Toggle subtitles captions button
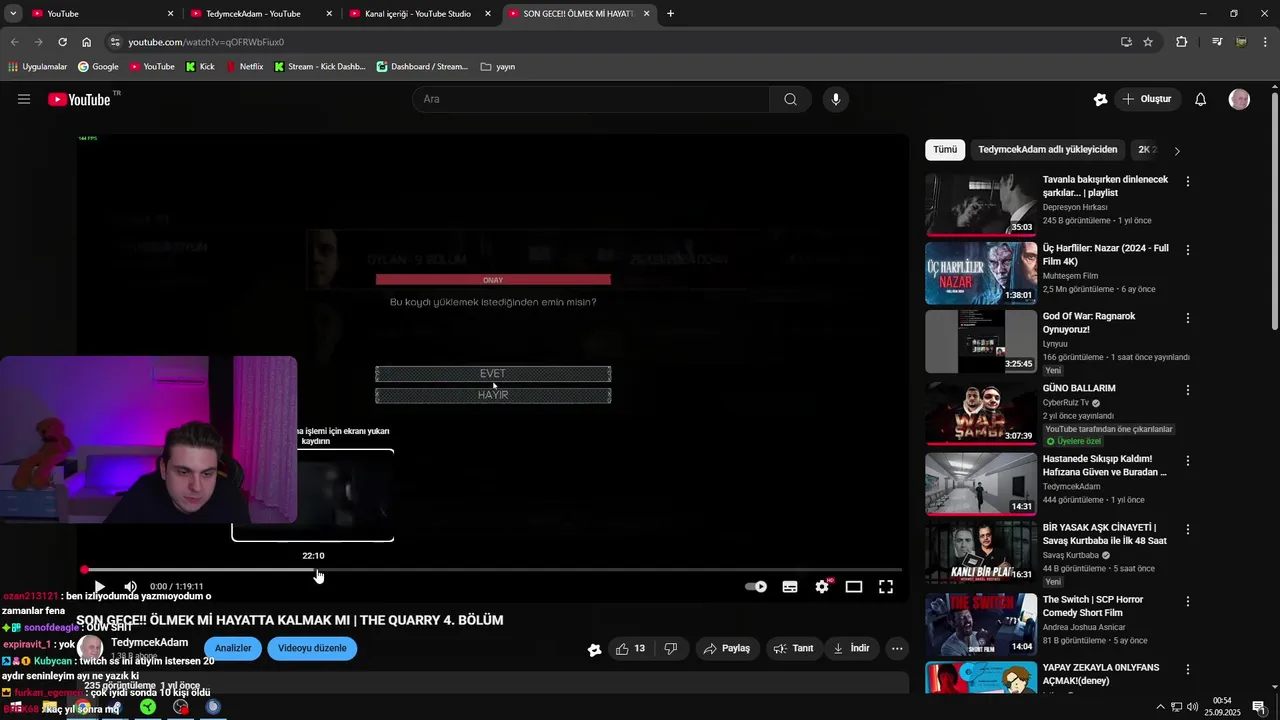The width and height of the screenshot is (1280, 720). point(790,587)
